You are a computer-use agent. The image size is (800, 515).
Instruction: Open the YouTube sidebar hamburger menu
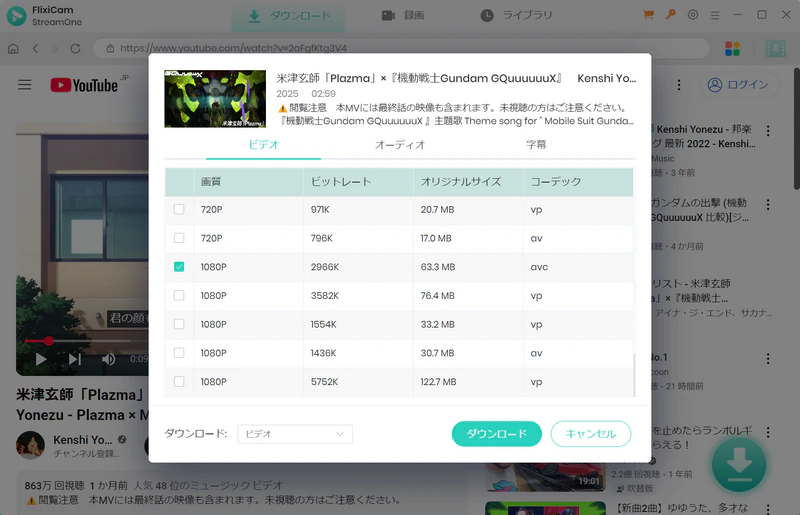pyautogui.click(x=24, y=85)
